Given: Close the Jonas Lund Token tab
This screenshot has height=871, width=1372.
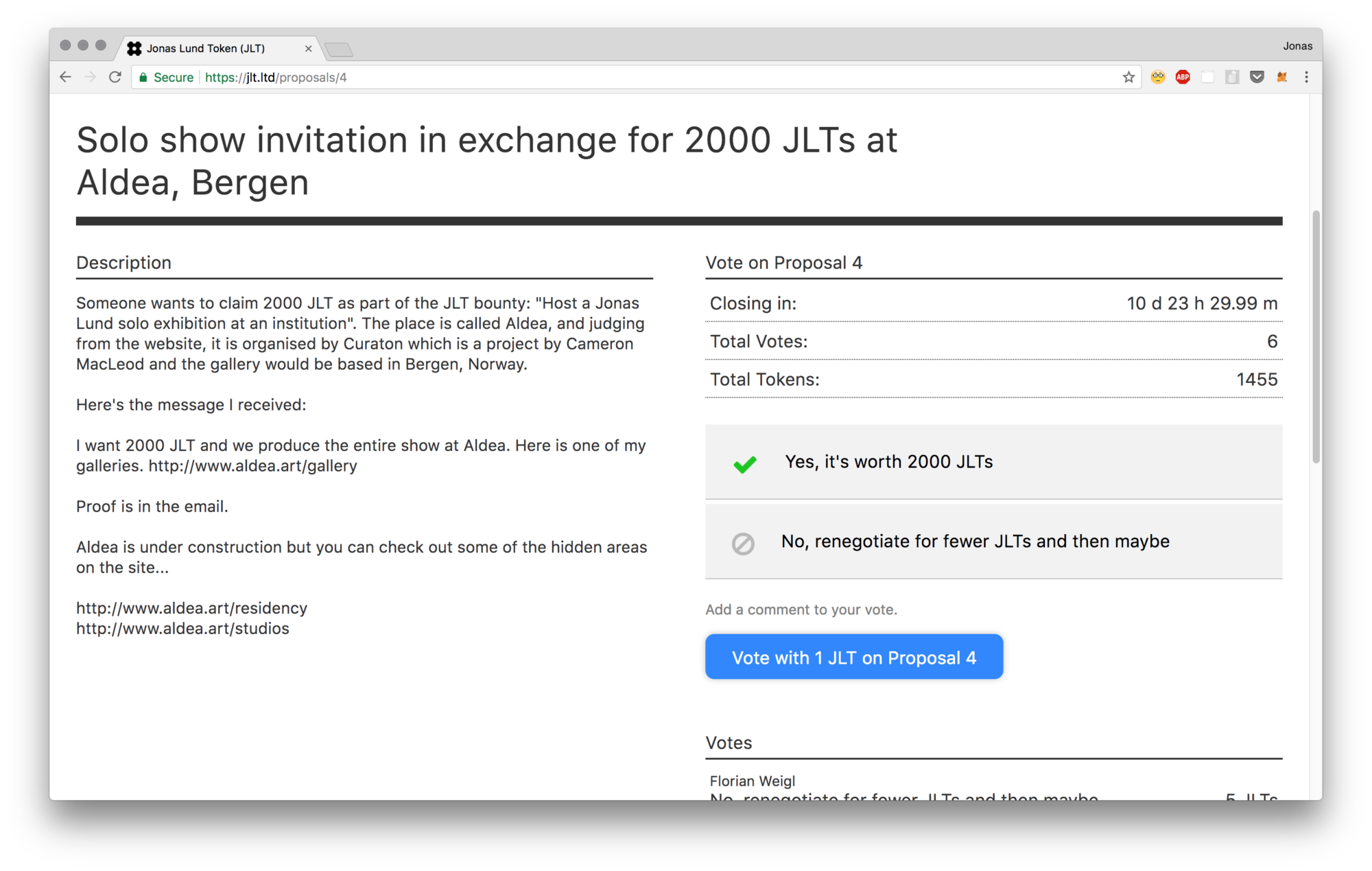Looking at the screenshot, I should [308, 49].
